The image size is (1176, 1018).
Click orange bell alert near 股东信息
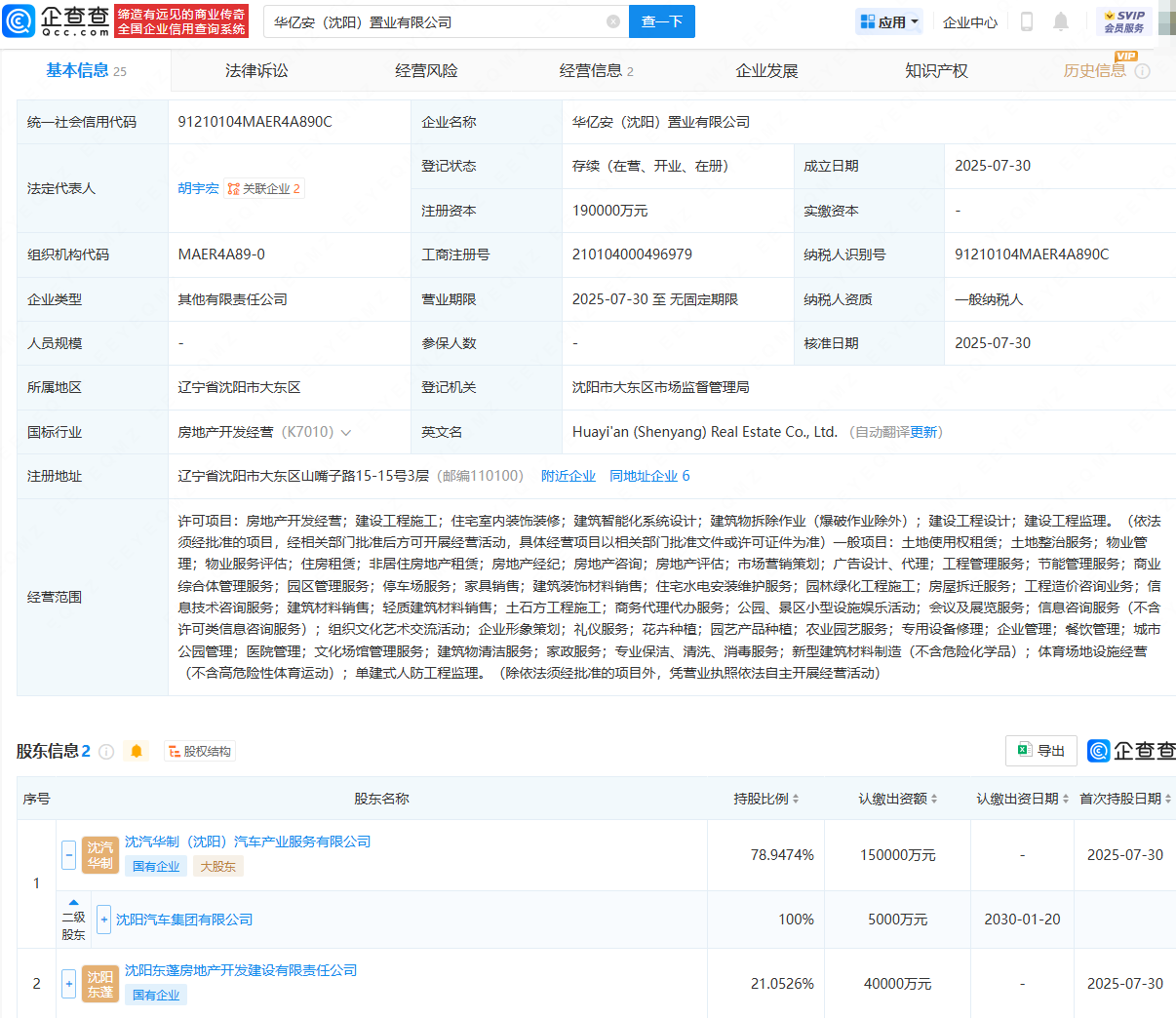[x=137, y=751]
